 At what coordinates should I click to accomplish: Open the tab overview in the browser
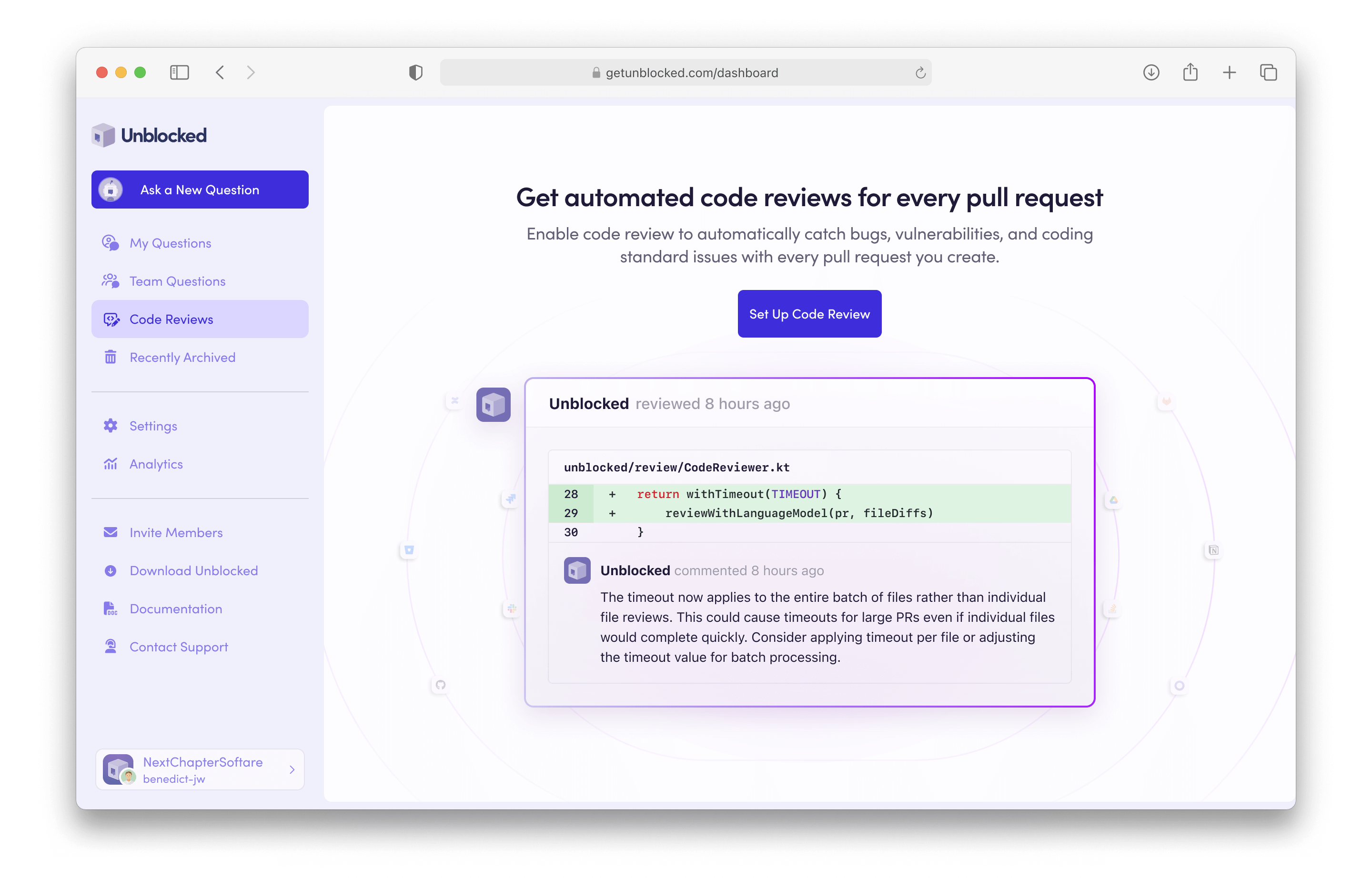click(x=1269, y=72)
